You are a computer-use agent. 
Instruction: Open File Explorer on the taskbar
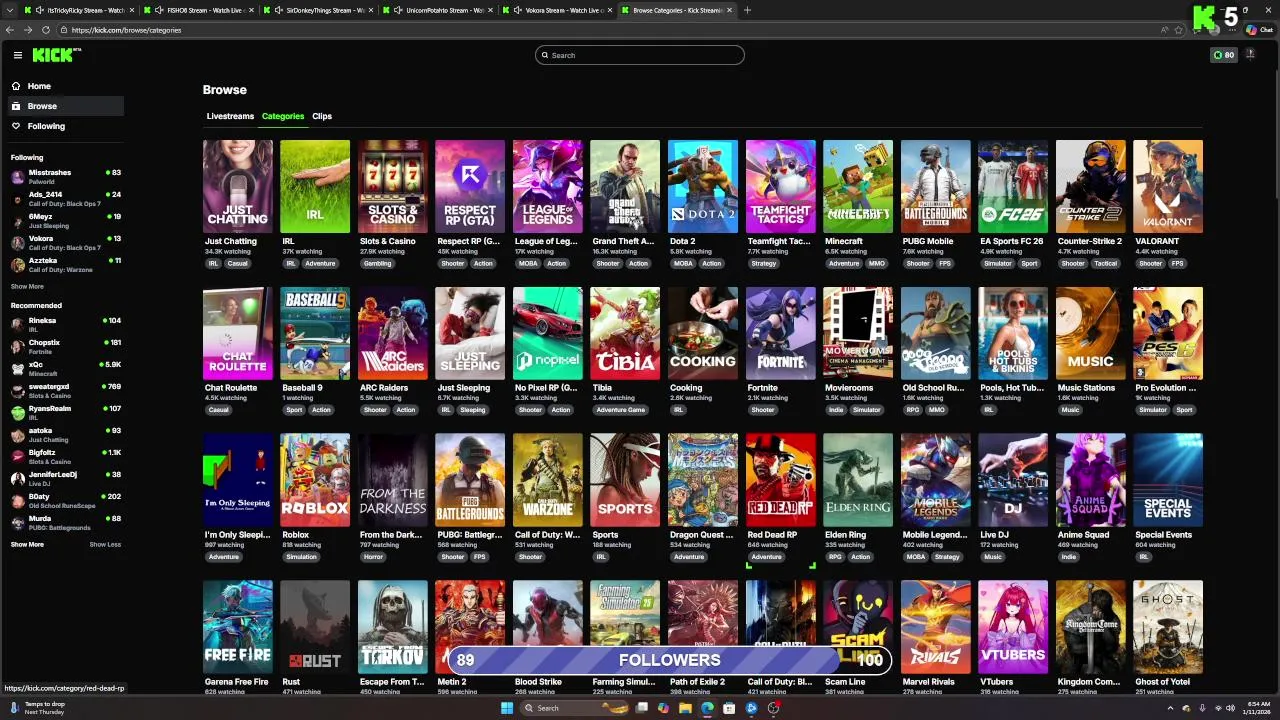click(x=685, y=708)
